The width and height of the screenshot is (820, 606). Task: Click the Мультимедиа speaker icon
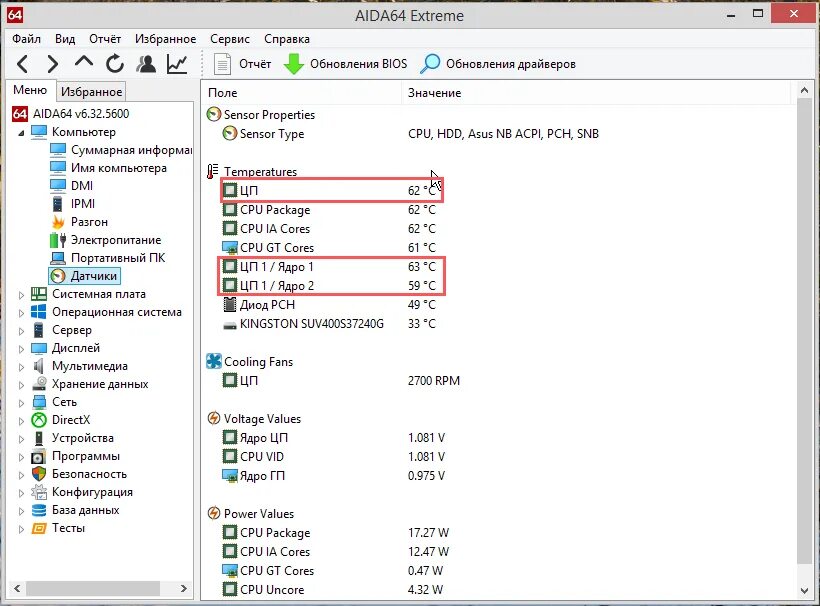[x=39, y=366]
